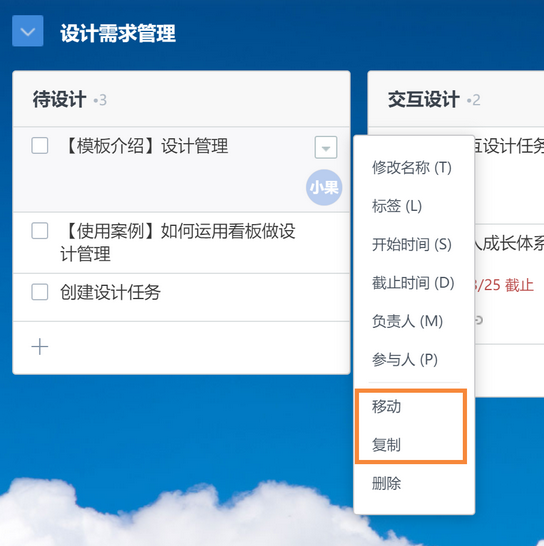Viewport: 544px width, 546px height.
Task: Select 开始时间 (S) menu entry
Action: coord(412,244)
